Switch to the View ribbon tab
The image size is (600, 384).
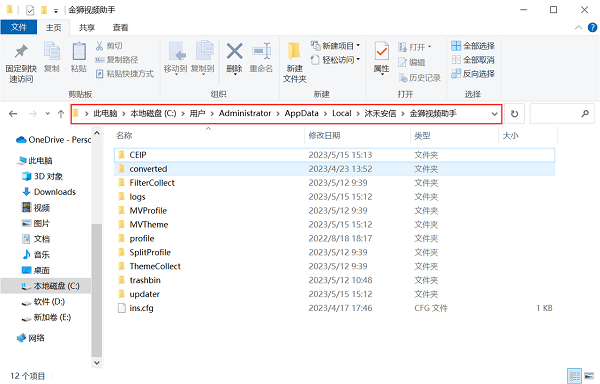click(121, 28)
